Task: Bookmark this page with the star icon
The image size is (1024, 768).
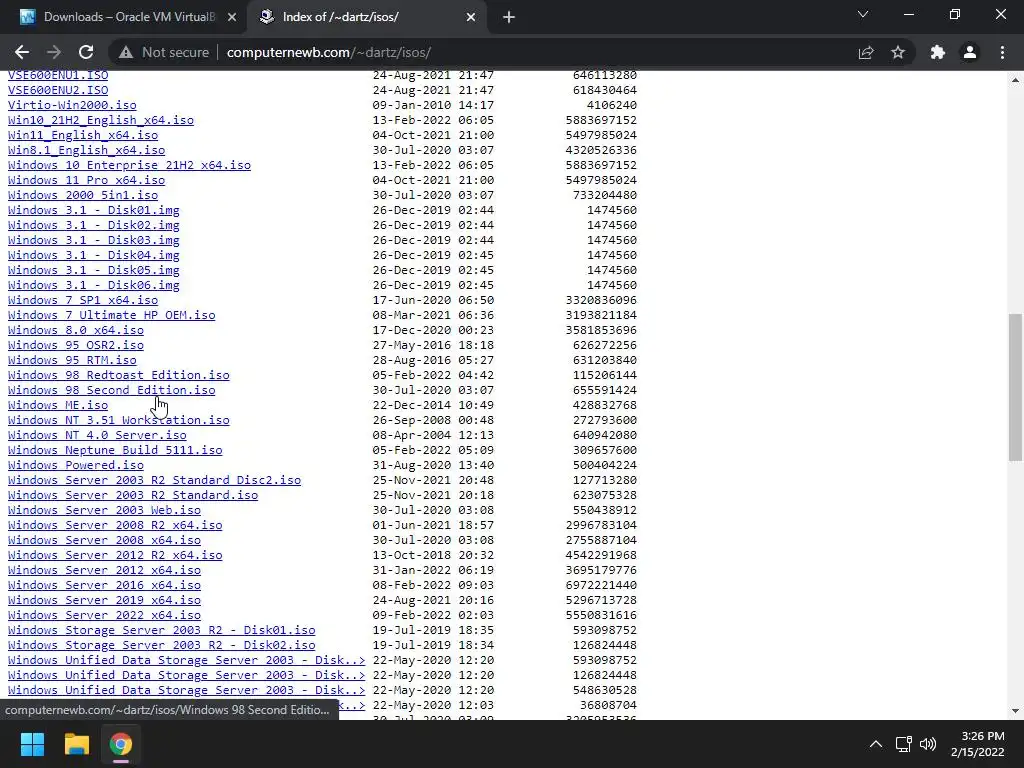Action: click(898, 52)
